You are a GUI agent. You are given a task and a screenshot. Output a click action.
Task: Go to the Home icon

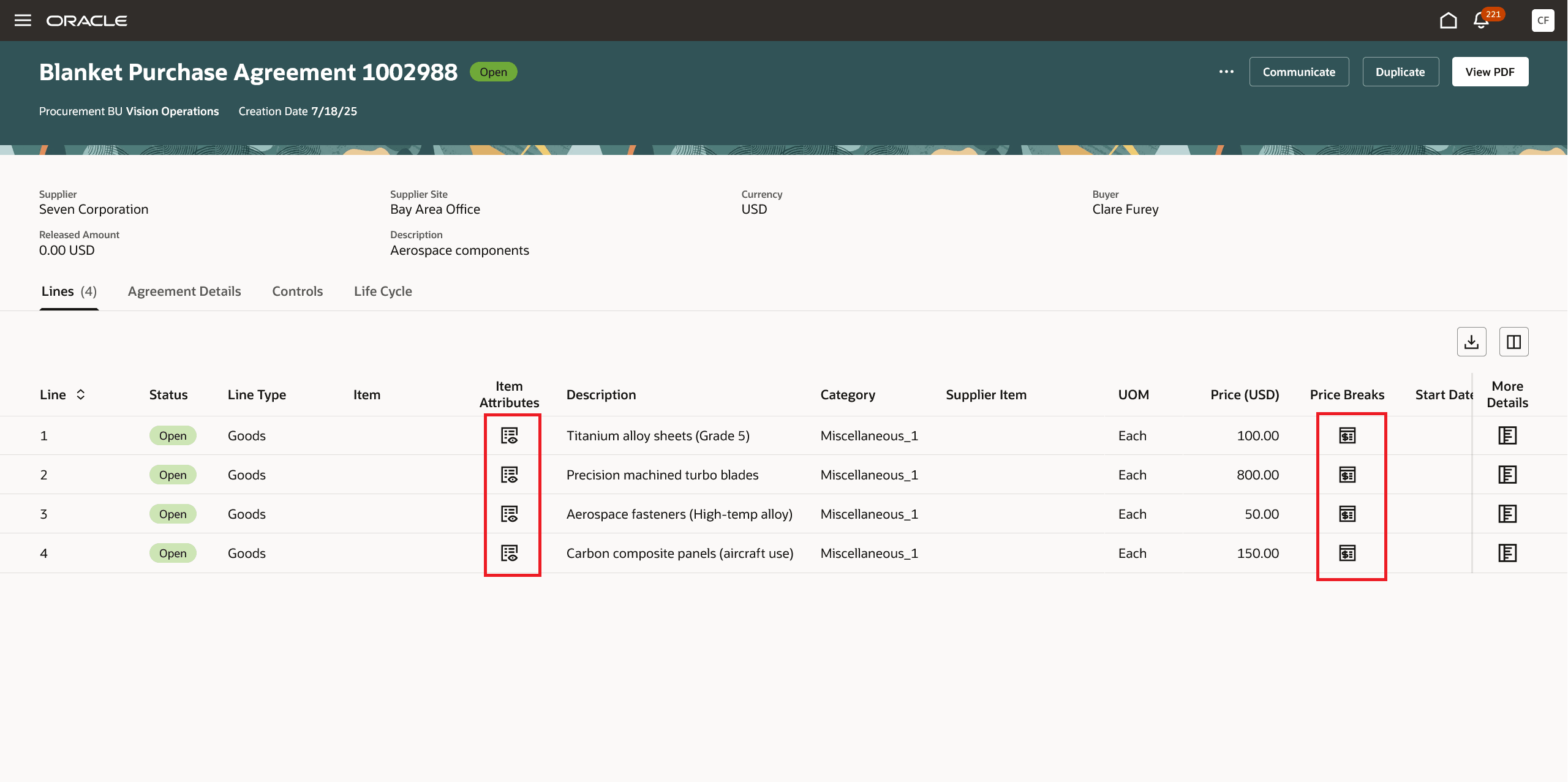click(x=1448, y=21)
